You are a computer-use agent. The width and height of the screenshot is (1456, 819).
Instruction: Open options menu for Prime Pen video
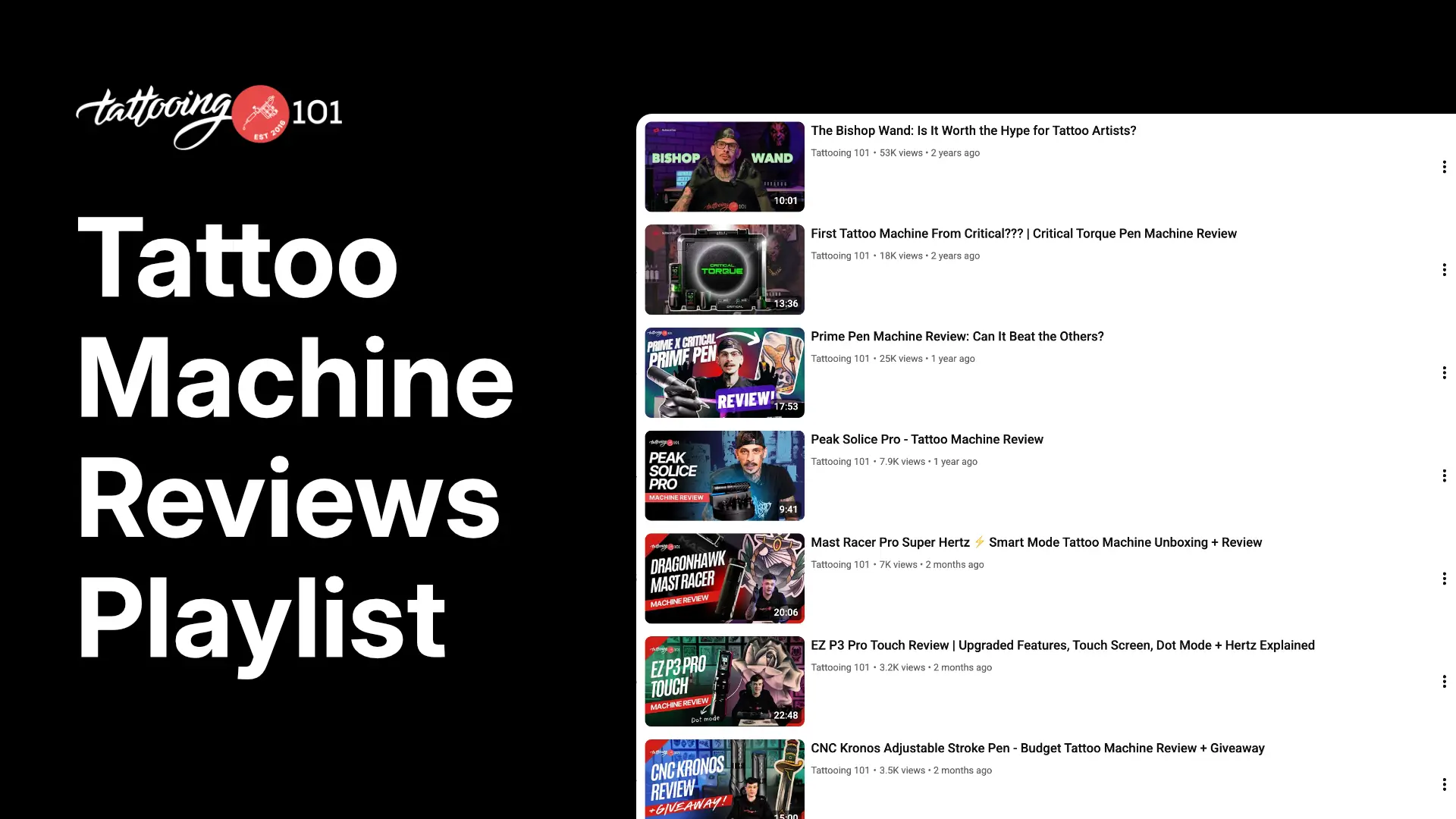(1444, 372)
